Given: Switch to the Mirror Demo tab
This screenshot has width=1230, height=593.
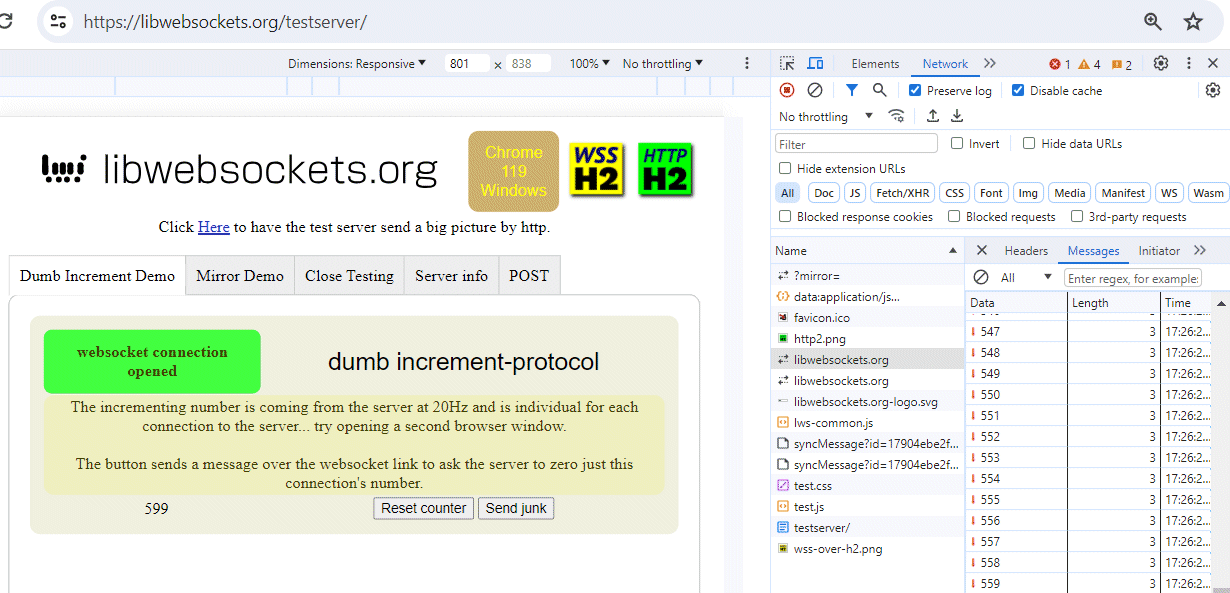Looking at the screenshot, I should tap(240, 276).
